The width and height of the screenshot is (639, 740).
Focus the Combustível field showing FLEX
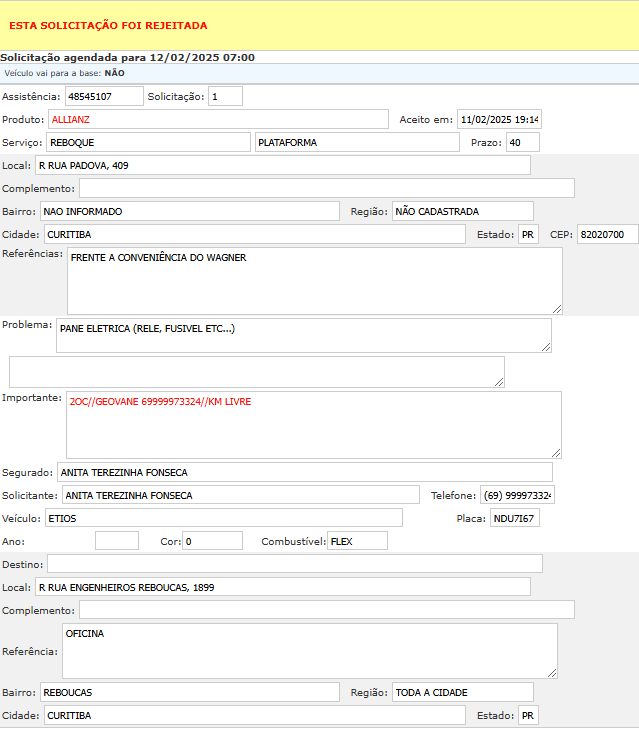click(357, 541)
